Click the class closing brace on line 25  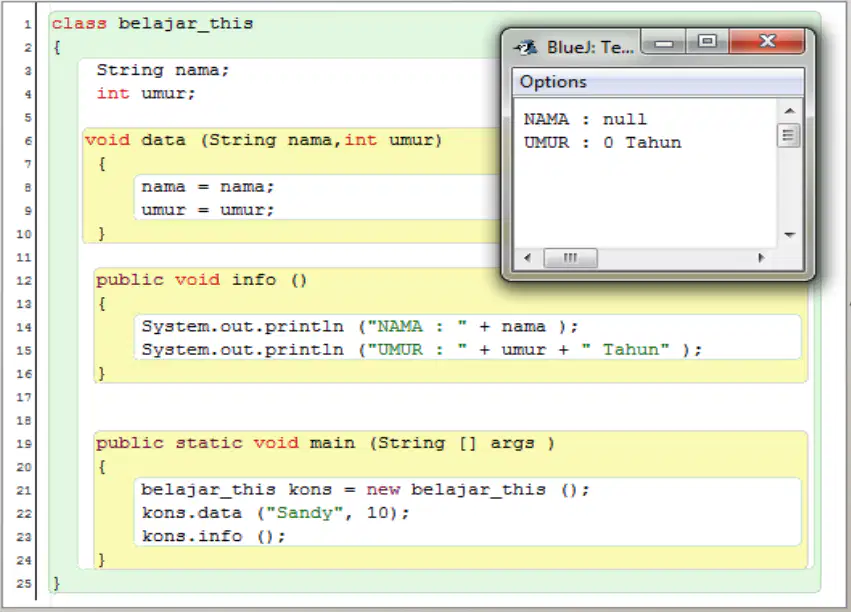[x=56, y=583]
